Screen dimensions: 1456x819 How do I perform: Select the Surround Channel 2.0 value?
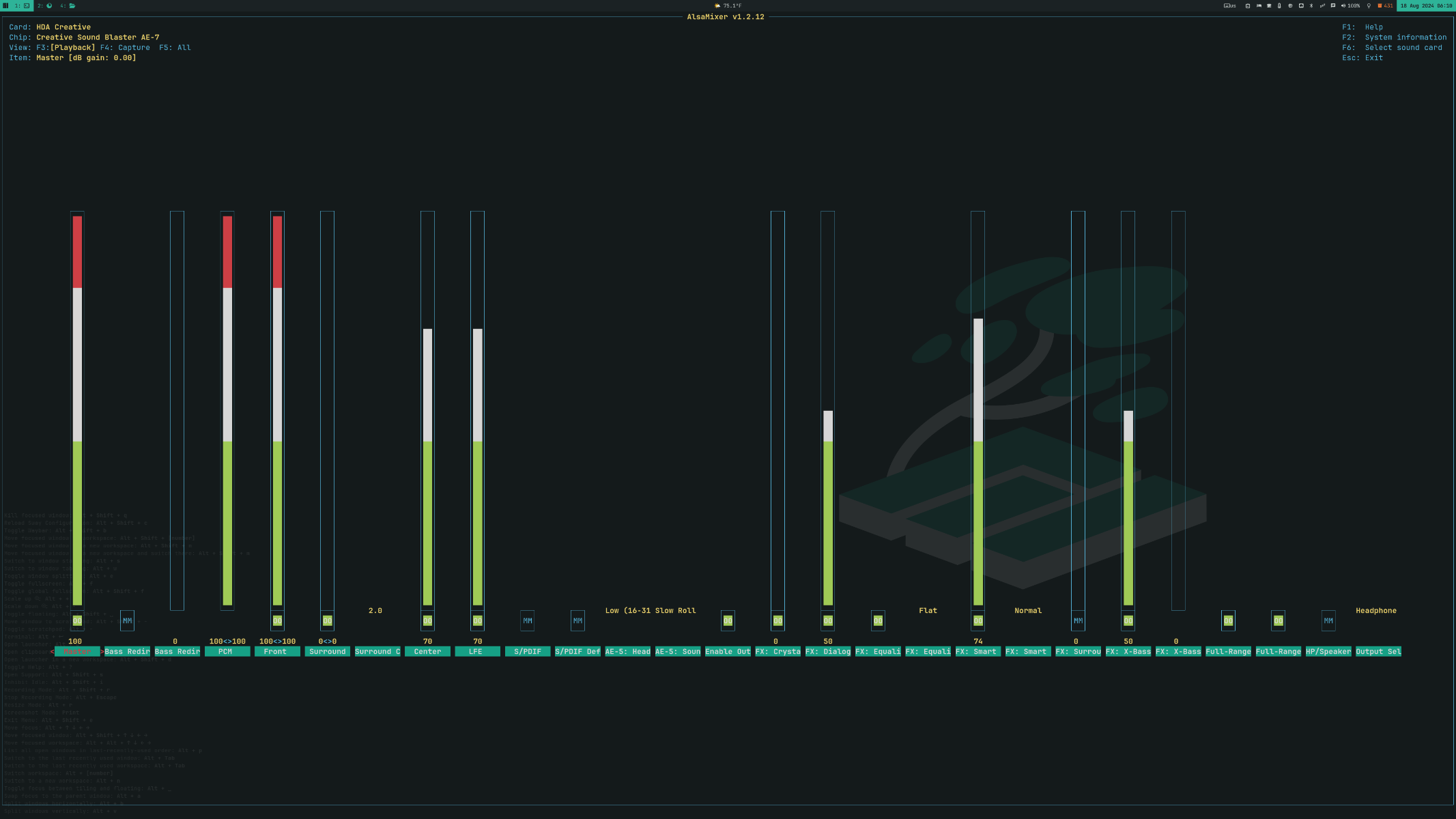click(375, 611)
